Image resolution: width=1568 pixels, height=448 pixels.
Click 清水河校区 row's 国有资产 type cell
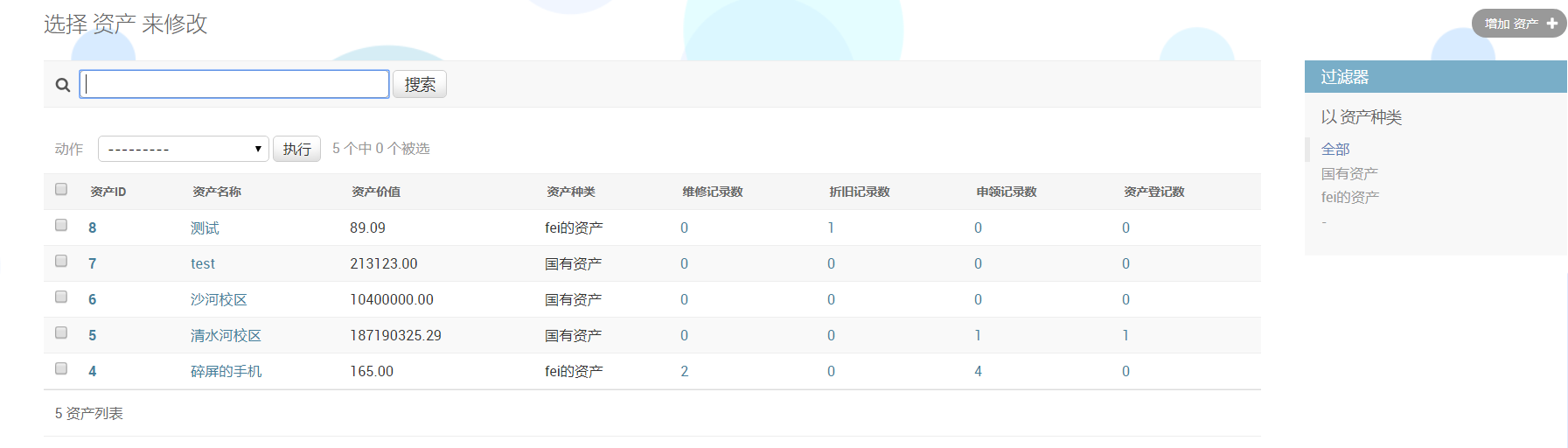click(x=573, y=335)
